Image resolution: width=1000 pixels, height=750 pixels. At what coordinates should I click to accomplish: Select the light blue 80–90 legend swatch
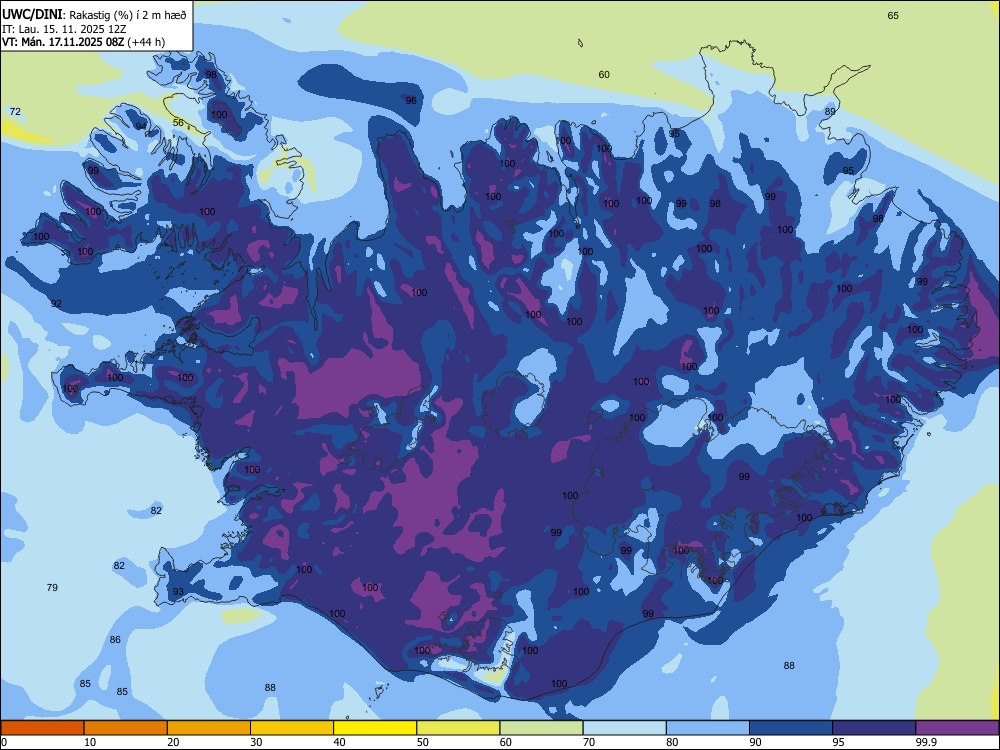pos(708,728)
